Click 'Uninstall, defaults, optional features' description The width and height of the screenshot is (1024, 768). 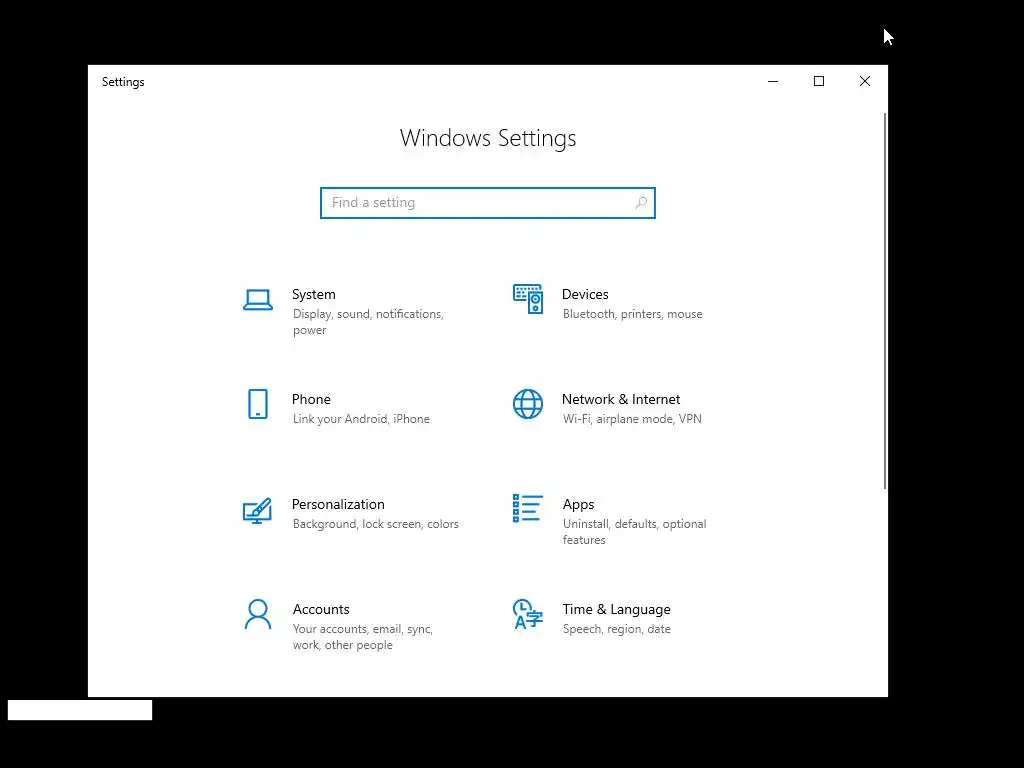click(x=635, y=532)
